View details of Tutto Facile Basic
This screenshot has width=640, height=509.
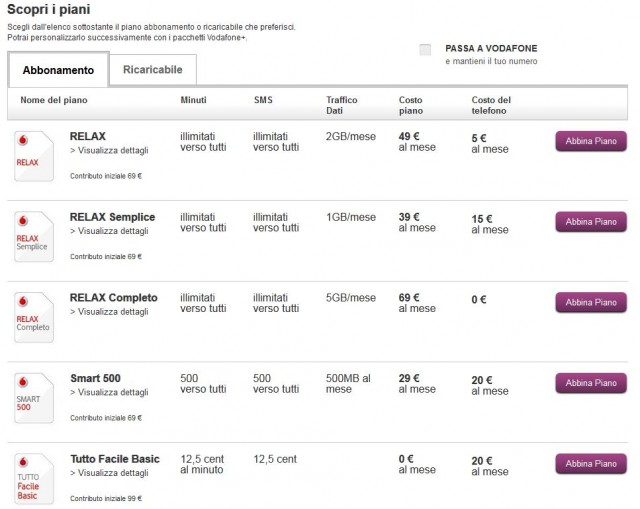(x=109, y=473)
